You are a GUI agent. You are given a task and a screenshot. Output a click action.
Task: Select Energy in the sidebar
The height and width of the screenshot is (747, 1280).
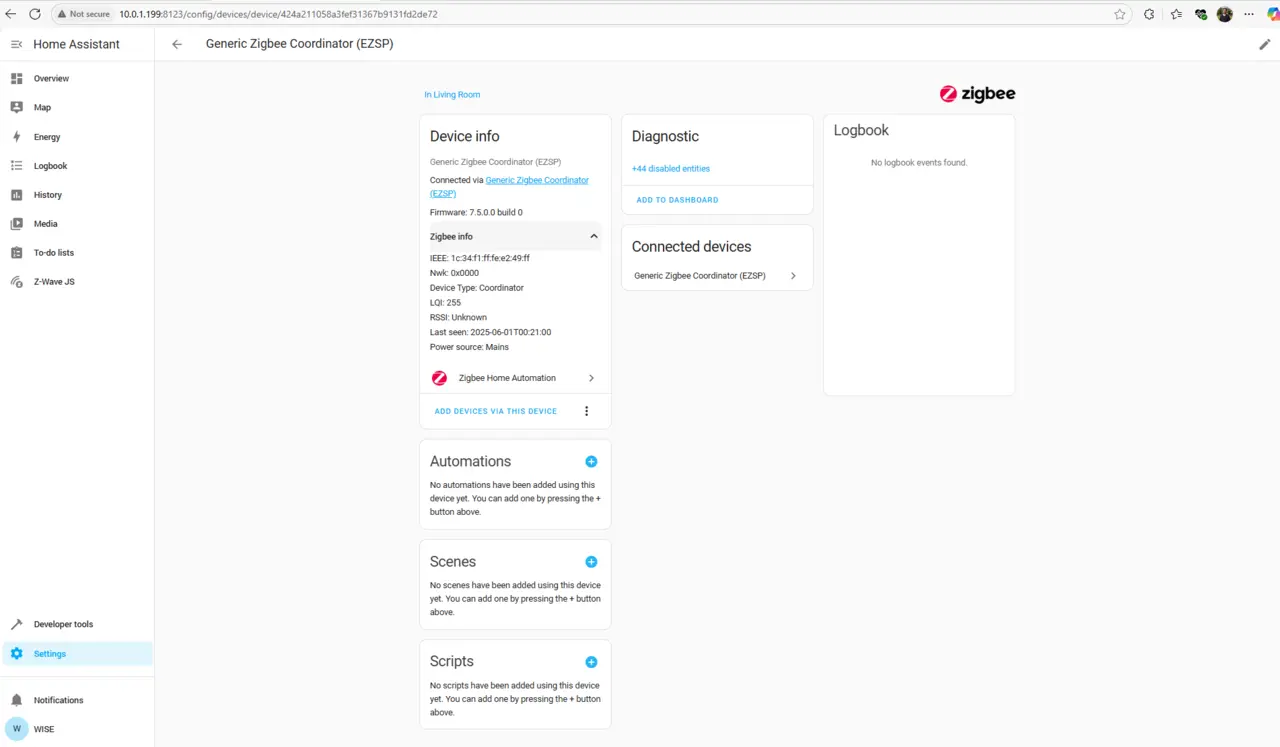47,137
